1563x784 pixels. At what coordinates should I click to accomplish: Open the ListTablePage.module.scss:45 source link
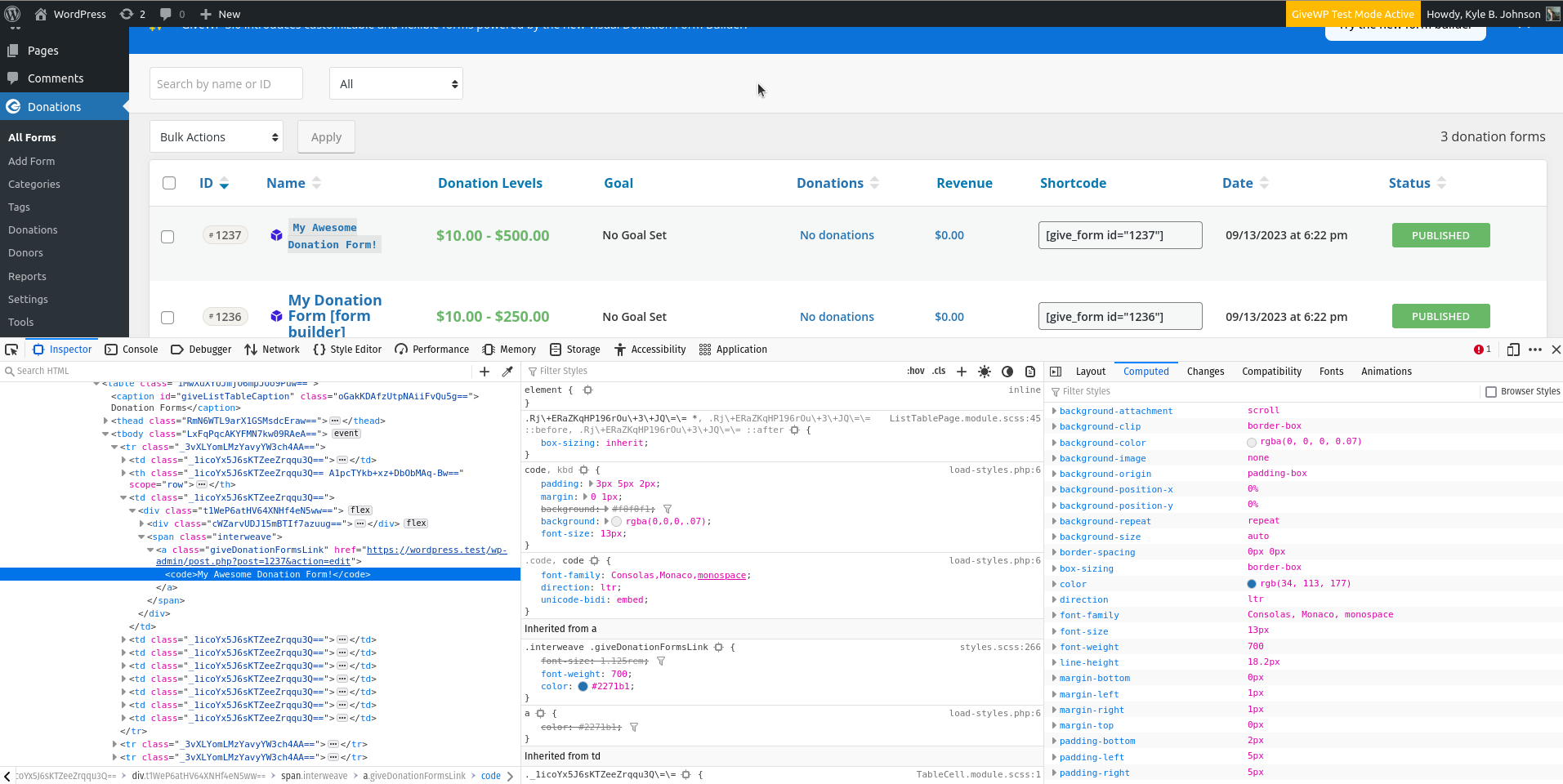click(x=965, y=418)
